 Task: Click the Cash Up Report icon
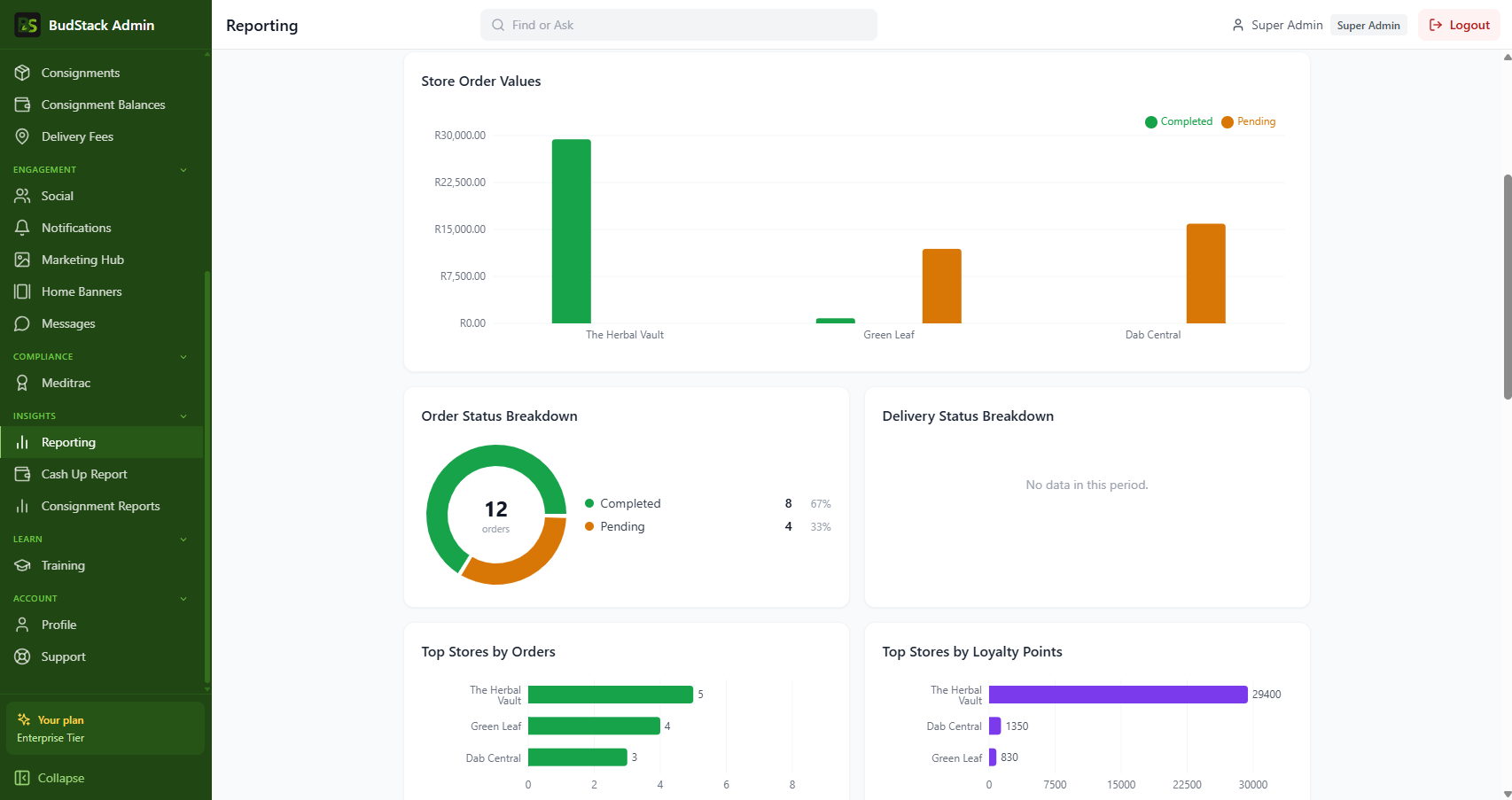(x=22, y=474)
